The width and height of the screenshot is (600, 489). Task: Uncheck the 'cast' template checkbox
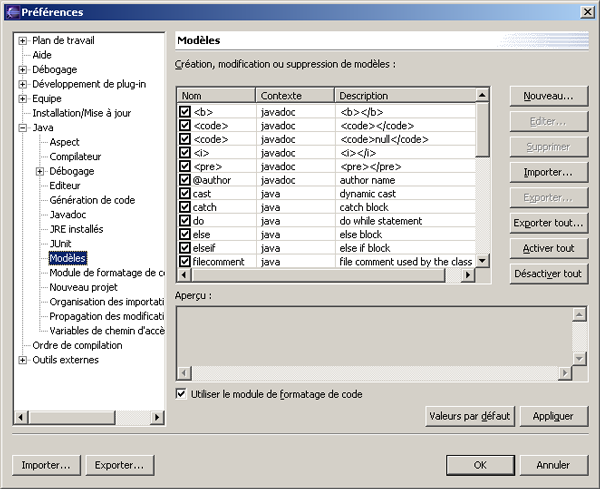click(x=184, y=193)
